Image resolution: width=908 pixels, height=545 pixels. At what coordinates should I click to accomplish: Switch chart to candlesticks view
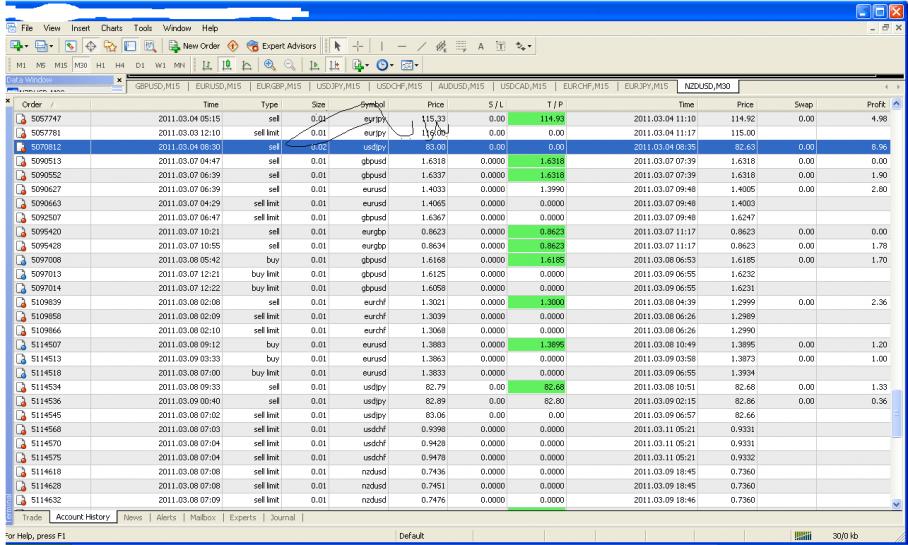pyautogui.click(x=228, y=65)
